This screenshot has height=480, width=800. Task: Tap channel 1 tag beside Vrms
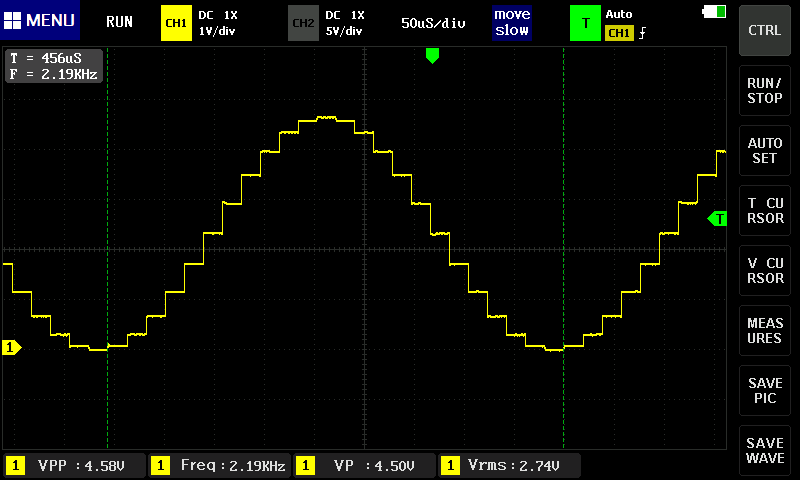(x=450, y=466)
